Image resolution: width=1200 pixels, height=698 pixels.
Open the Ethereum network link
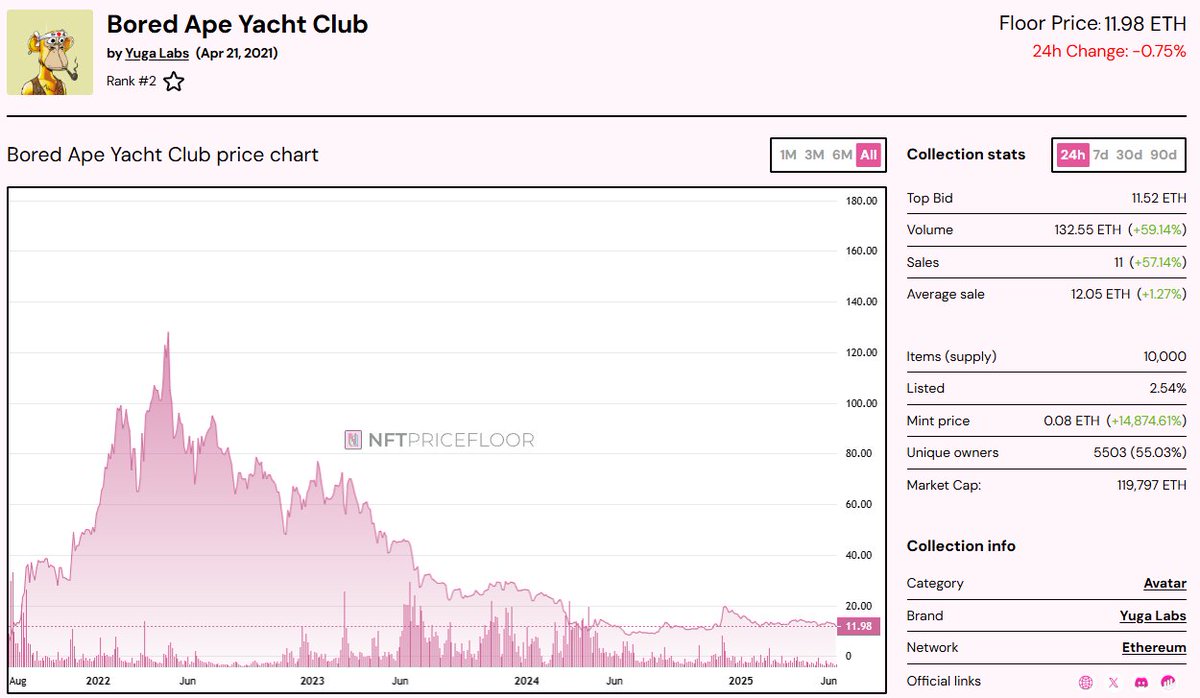tap(1154, 647)
